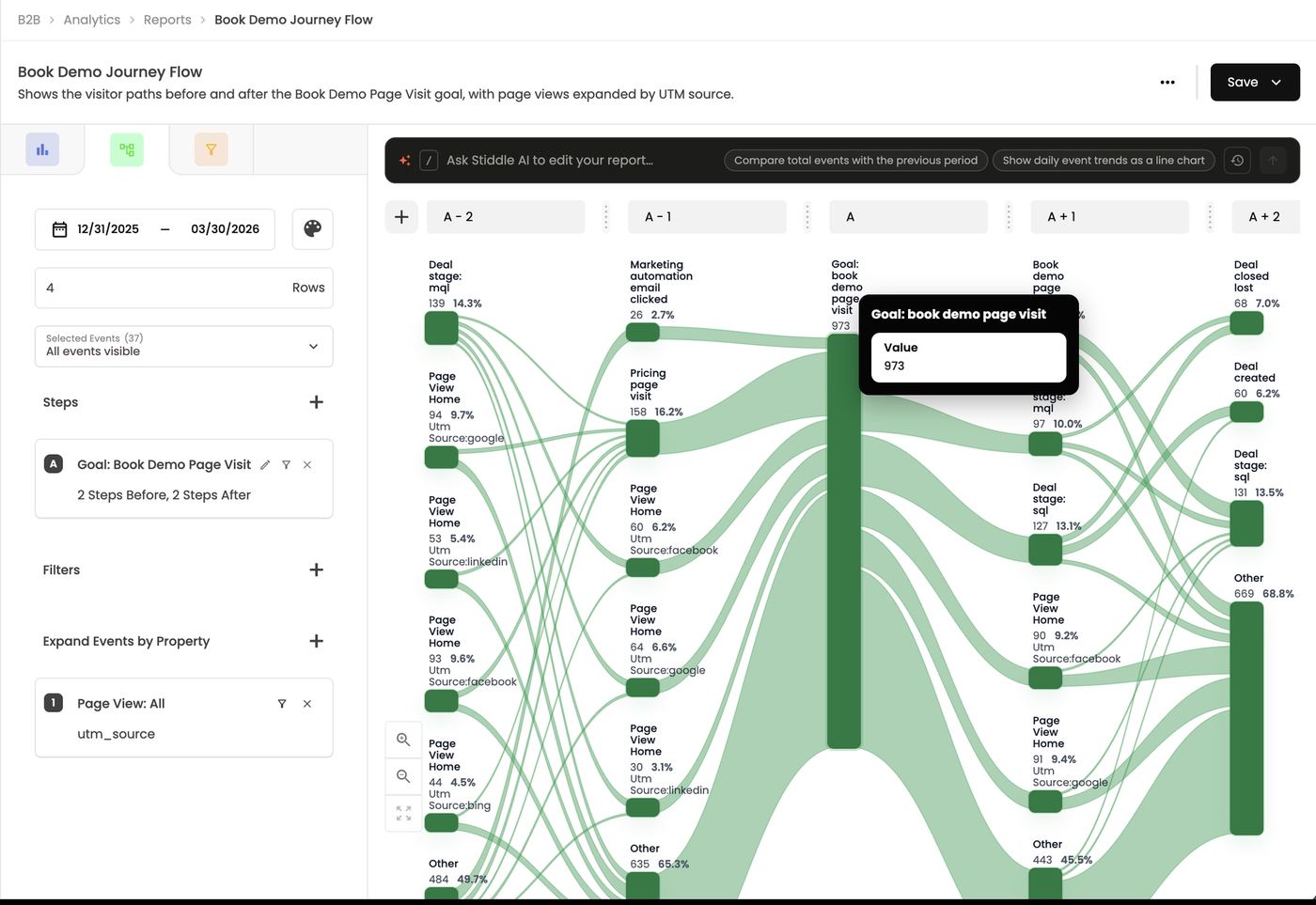
Task: Add a column before A - 2
Action: point(401,217)
